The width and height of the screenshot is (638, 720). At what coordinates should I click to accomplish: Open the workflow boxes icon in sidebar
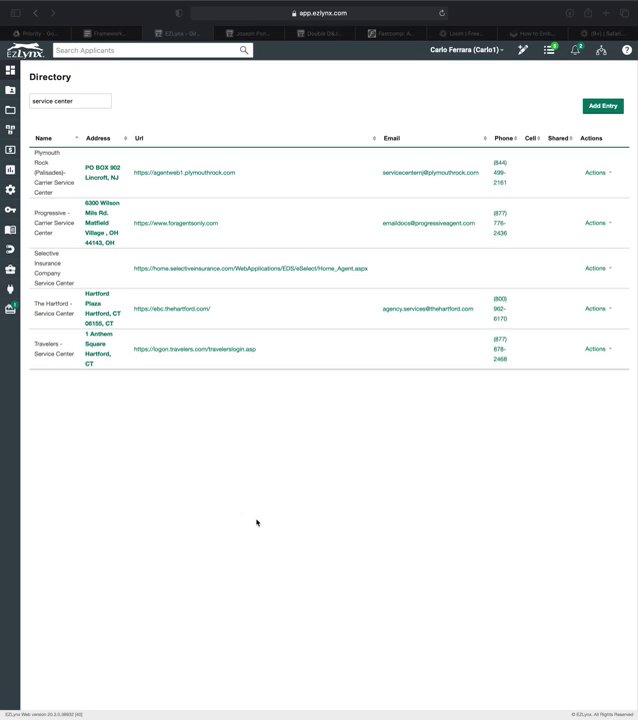(10, 129)
